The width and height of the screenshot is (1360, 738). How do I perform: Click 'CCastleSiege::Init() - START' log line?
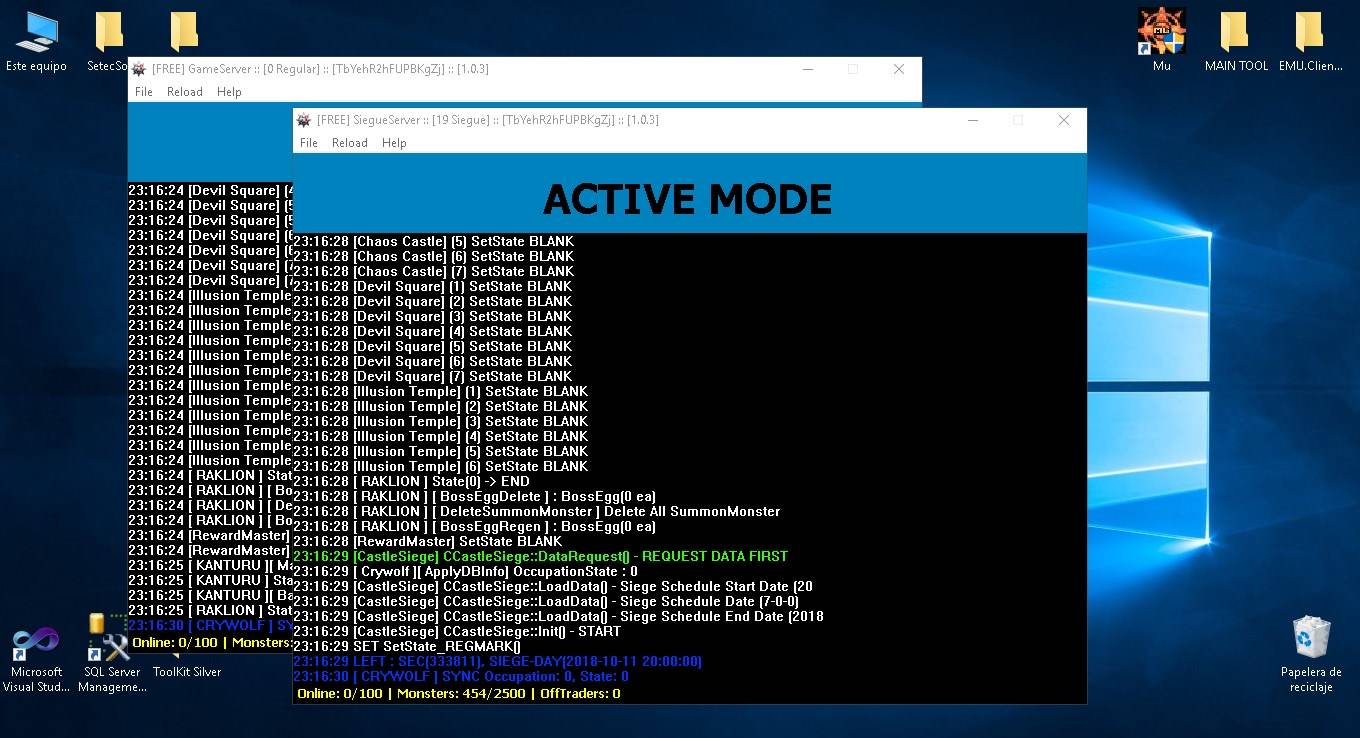coord(457,631)
